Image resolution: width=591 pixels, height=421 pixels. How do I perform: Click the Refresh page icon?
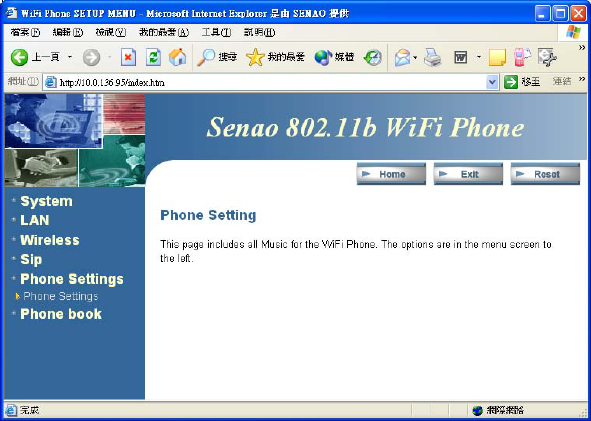pos(153,58)
